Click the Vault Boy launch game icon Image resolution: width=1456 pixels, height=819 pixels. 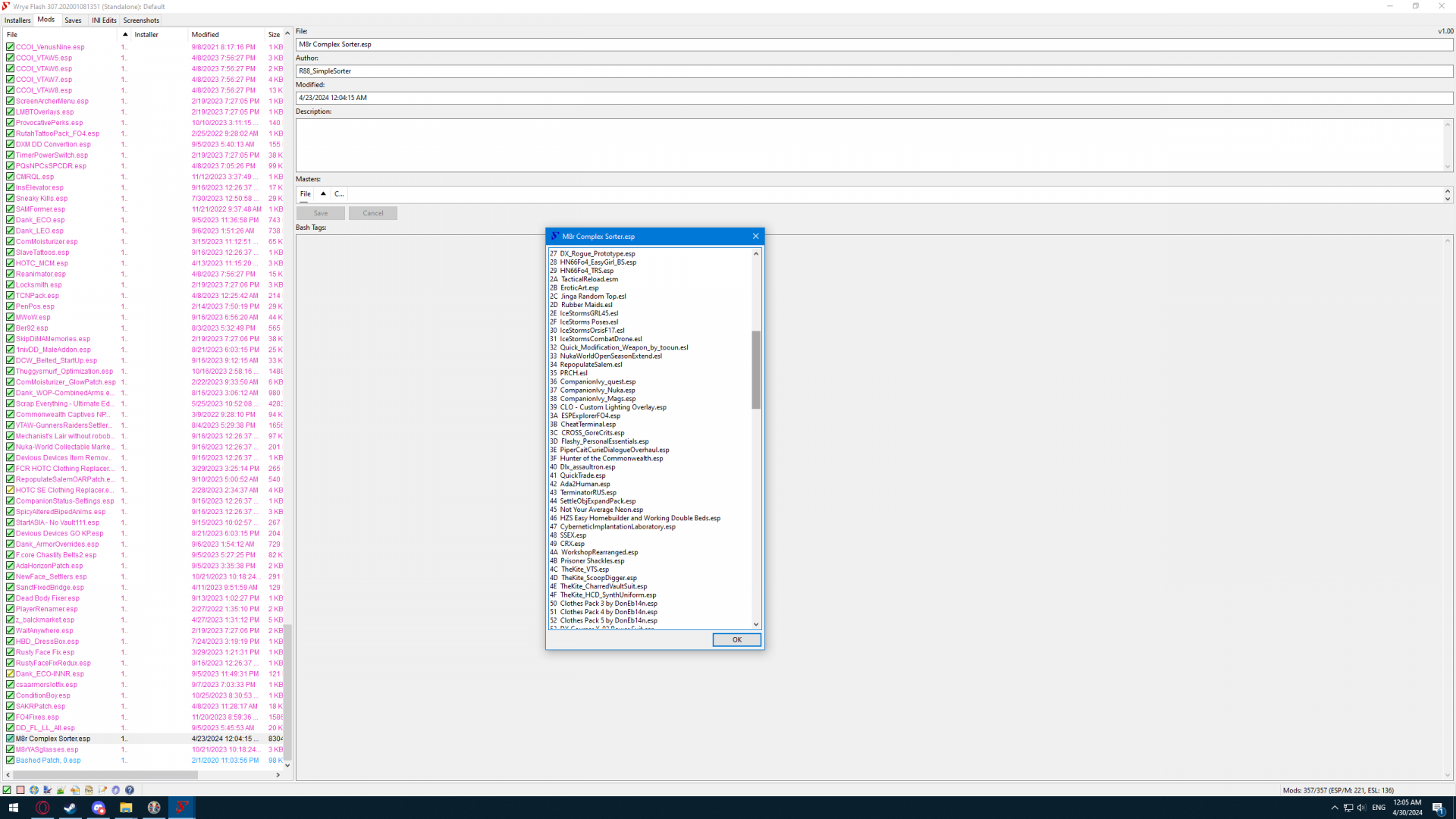point(34,789)
